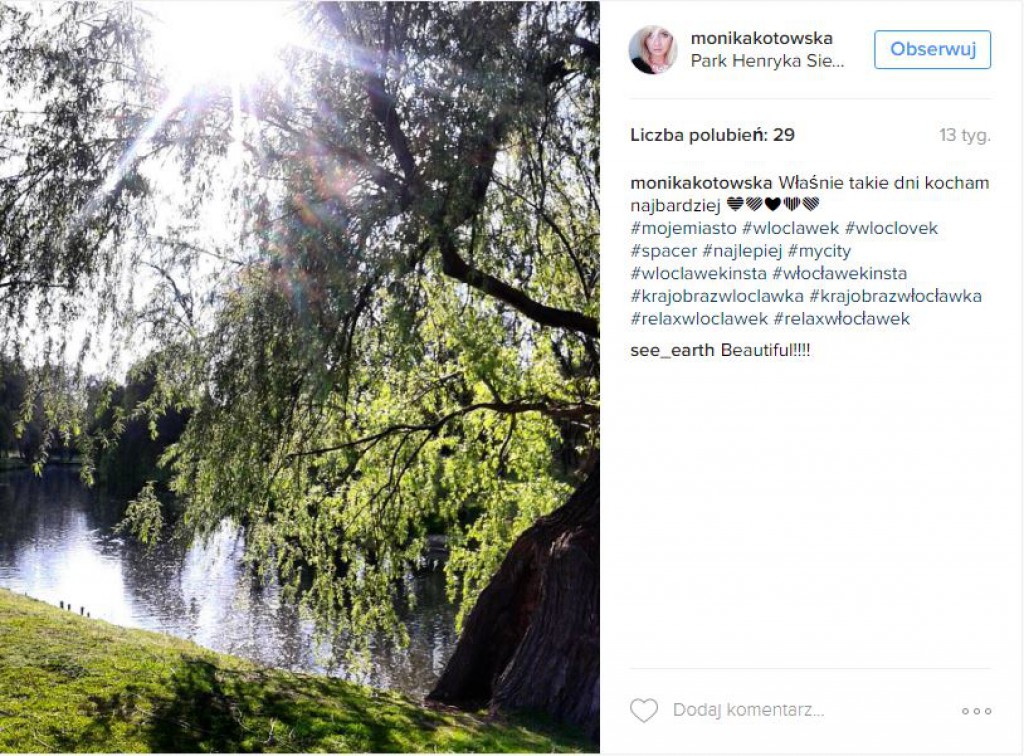Open the #wloclovek hashtag
1024x756 pixels.
coord(891,228)
